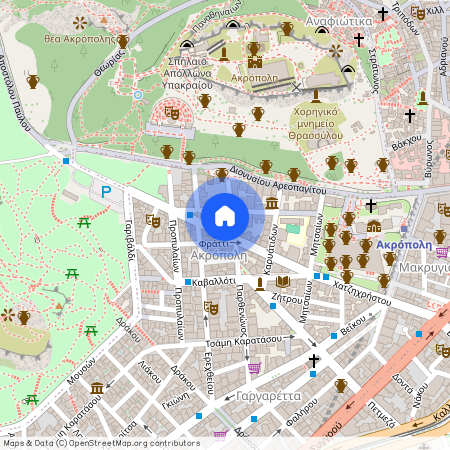Select the Μουσών street label
This screenshot has width=450, height=450.
(81, 371)
